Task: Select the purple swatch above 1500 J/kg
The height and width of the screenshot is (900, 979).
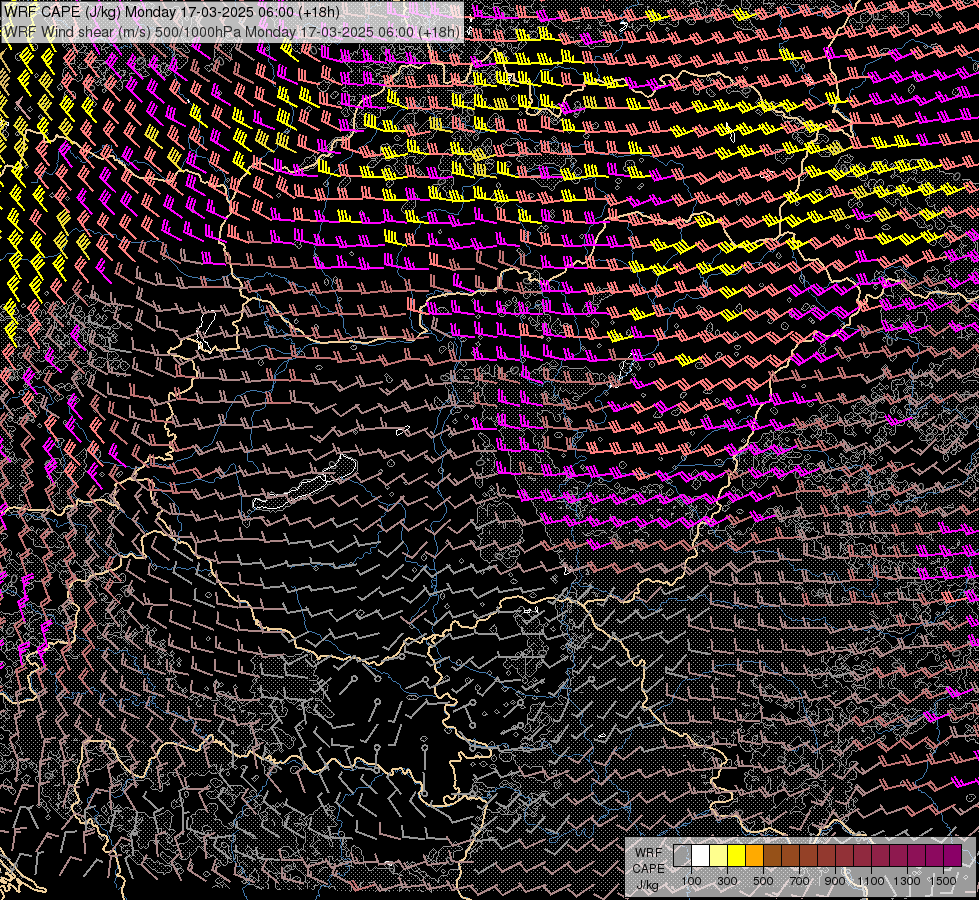Action: 952,855
